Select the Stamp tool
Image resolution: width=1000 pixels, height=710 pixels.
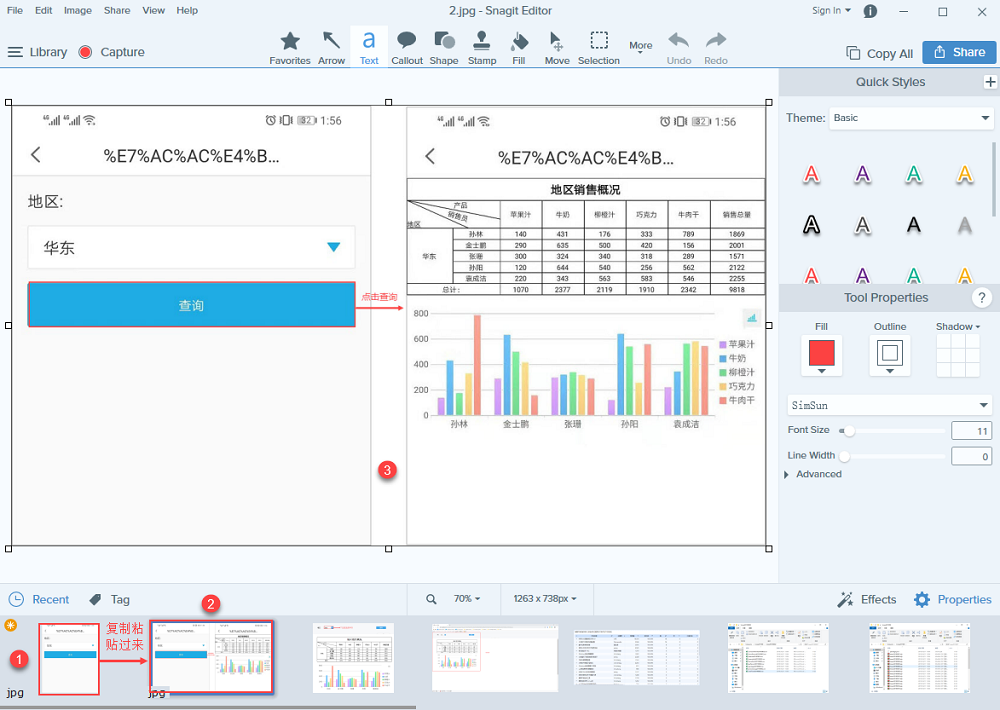[482, 48]
